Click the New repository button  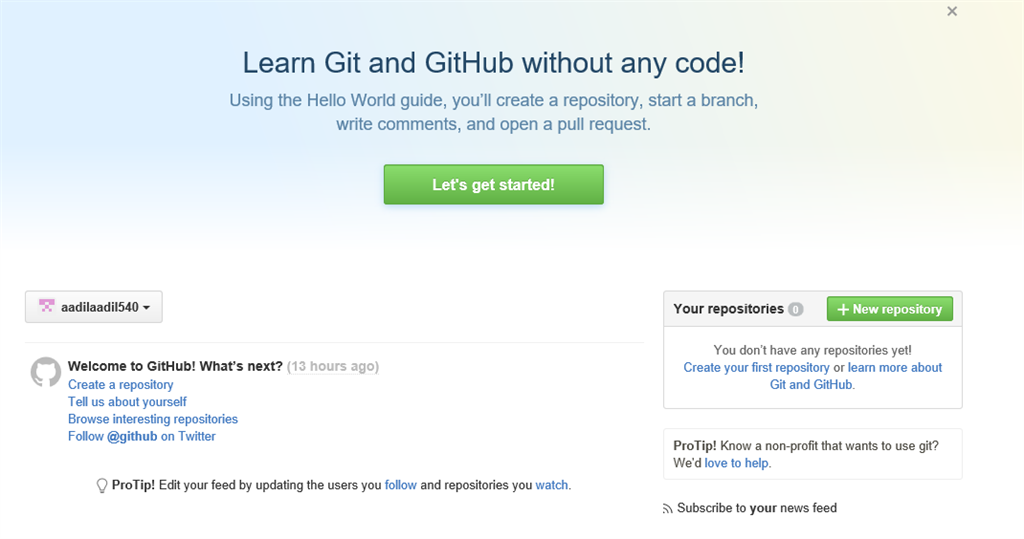(889, 309)
